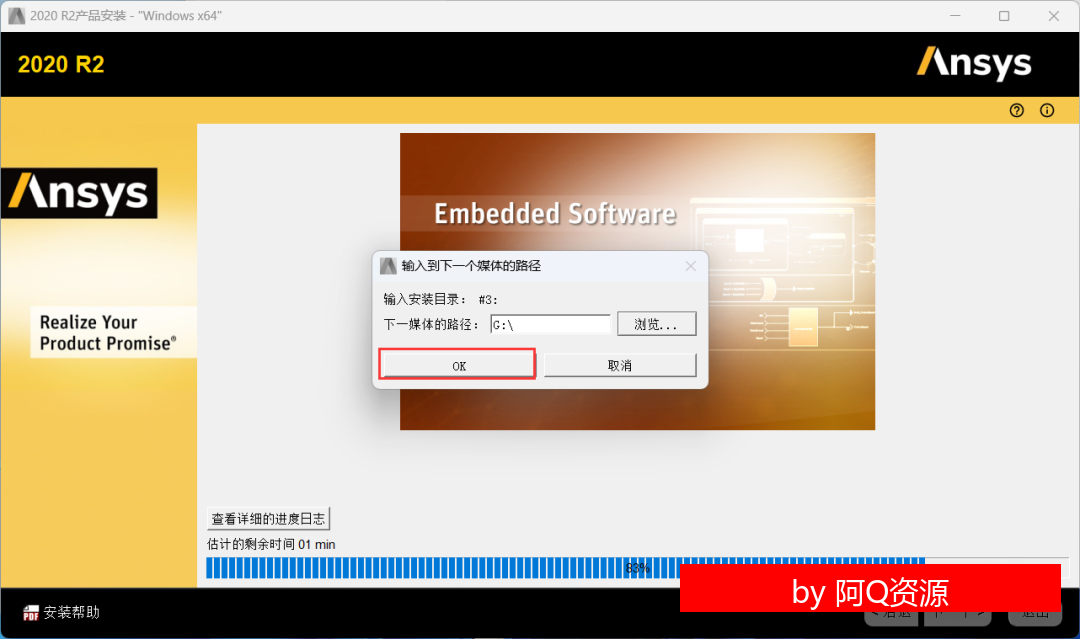The width and height of the screenshot is (1080, 639).
Task: Close the 输入到下一个媒体的路径 dialog
Action: [690, 266]
